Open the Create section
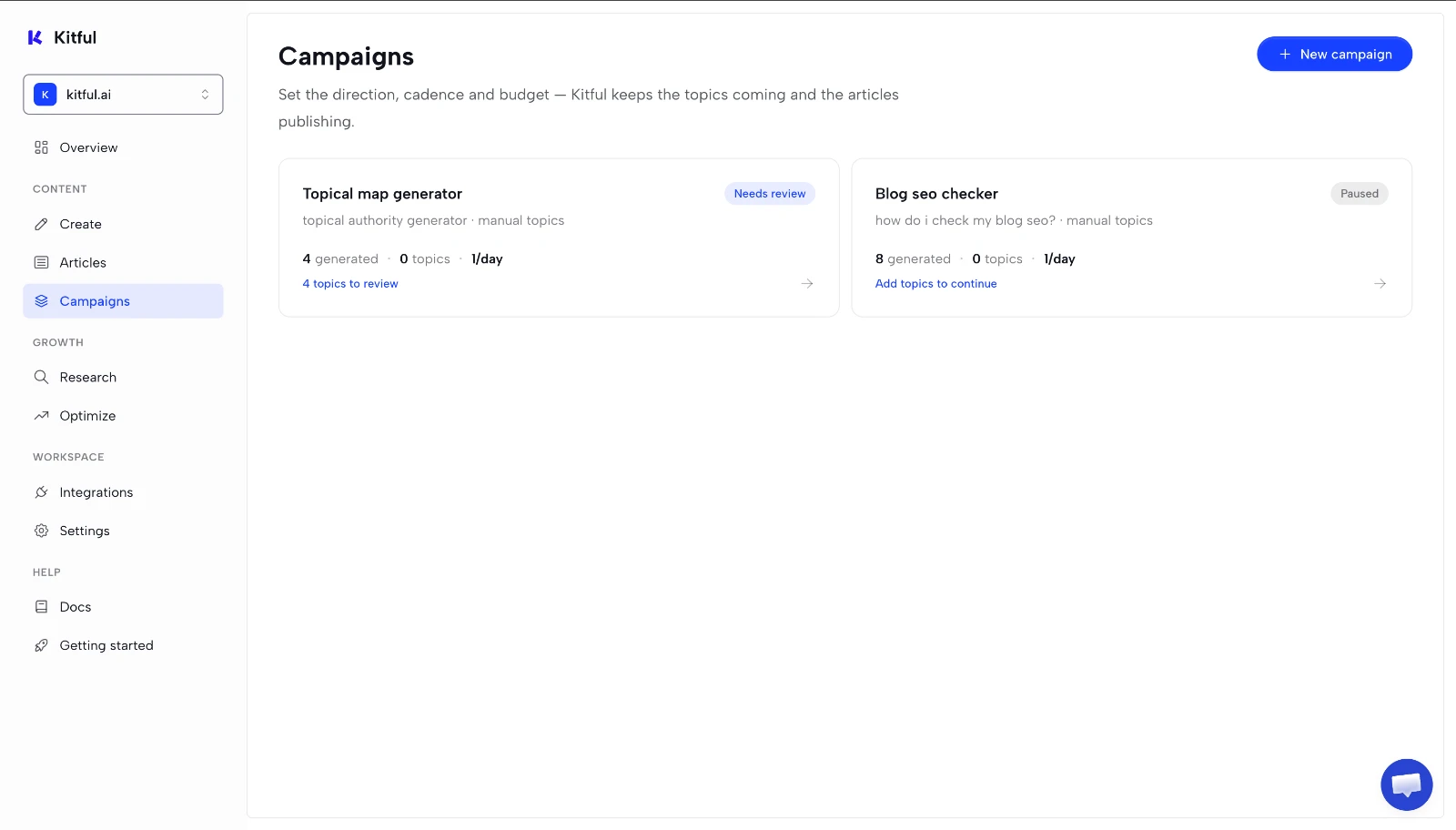Viewport: 1456px width, 830px height. (x=123, y=224)
